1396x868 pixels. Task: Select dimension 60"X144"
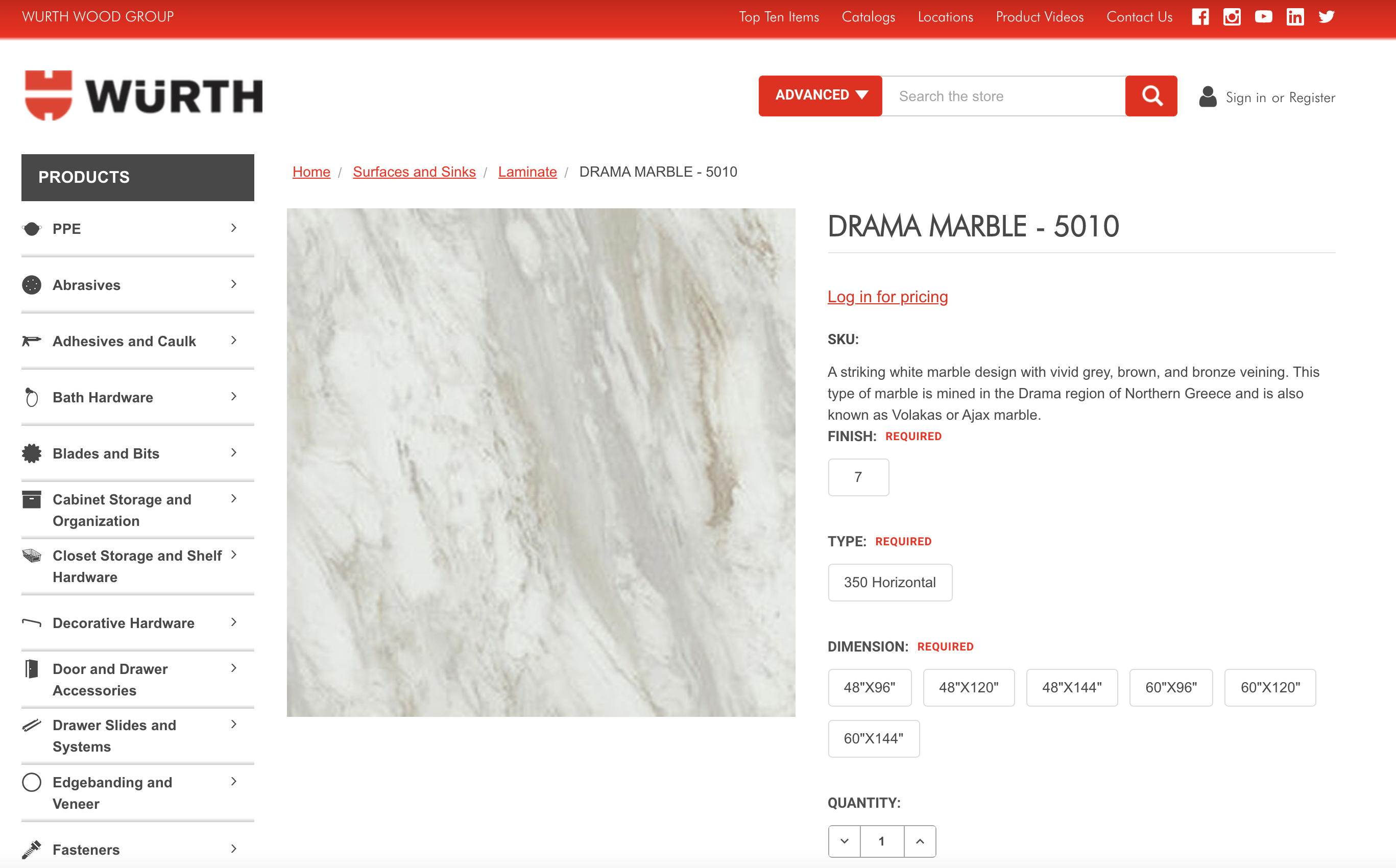pyautogui.click(x=874, y=738)
